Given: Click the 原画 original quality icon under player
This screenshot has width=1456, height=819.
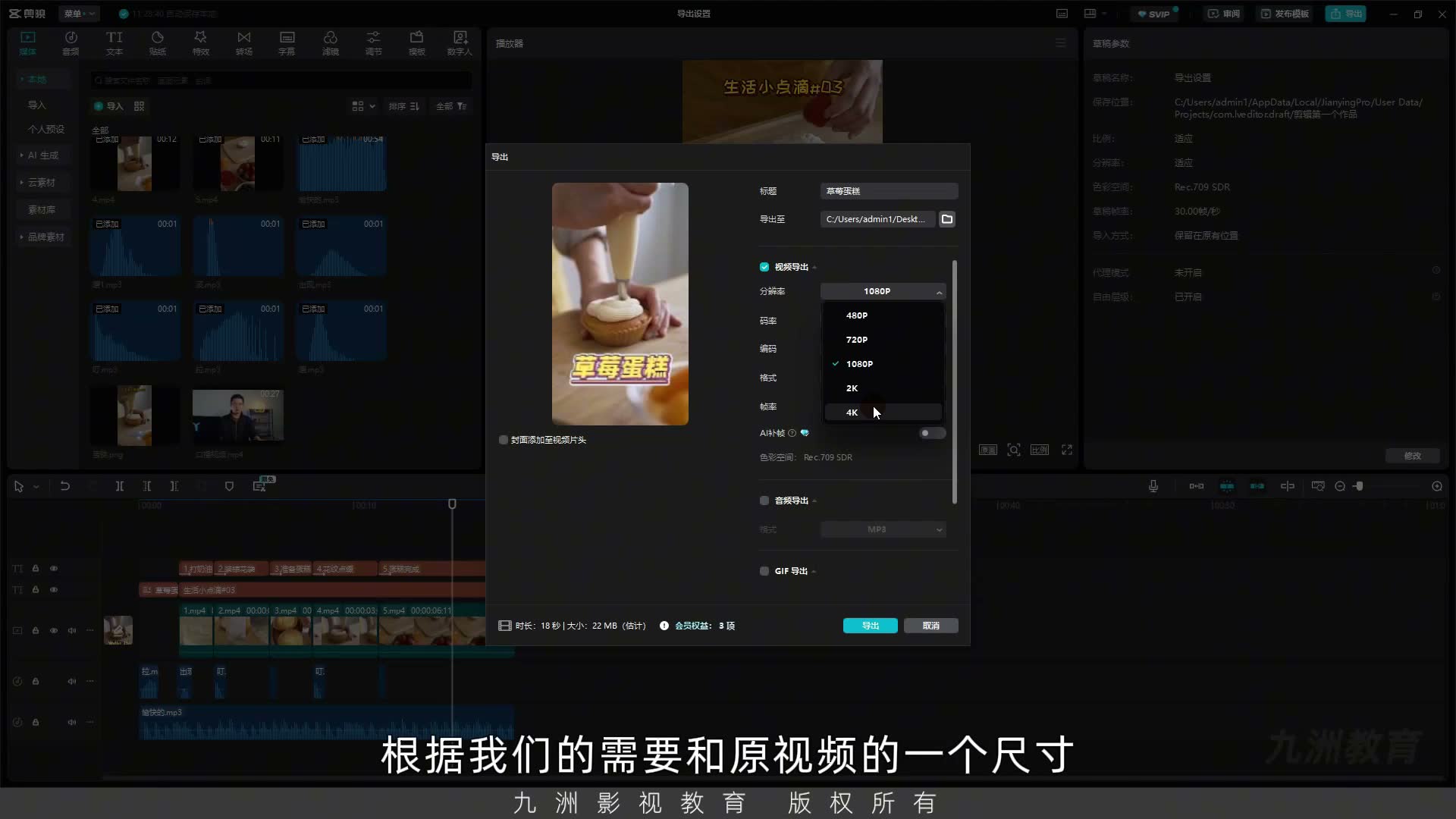Looking at the screenshot, I should coord(988,450).
